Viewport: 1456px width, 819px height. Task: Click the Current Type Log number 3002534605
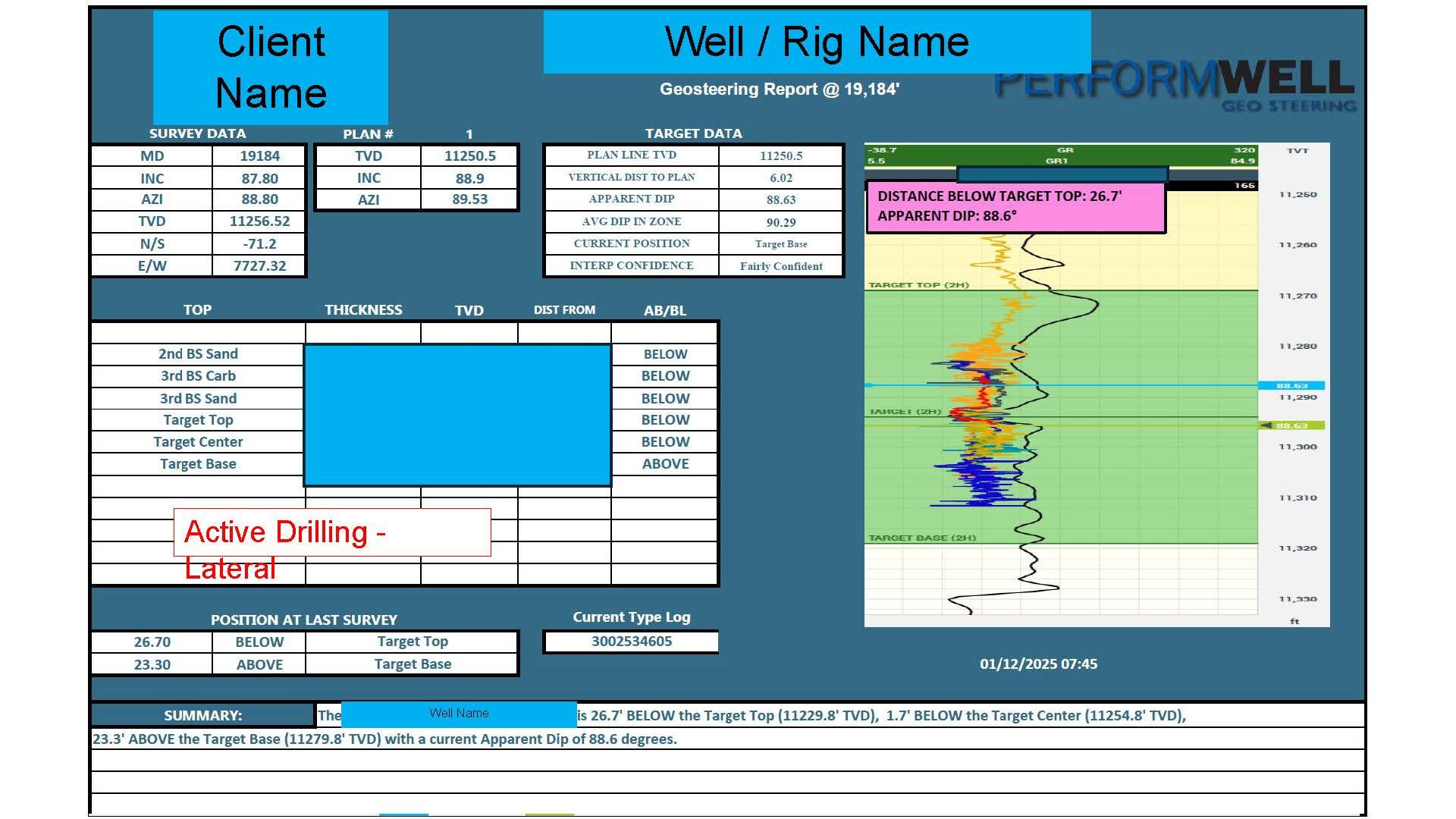(x=631, y=642)
